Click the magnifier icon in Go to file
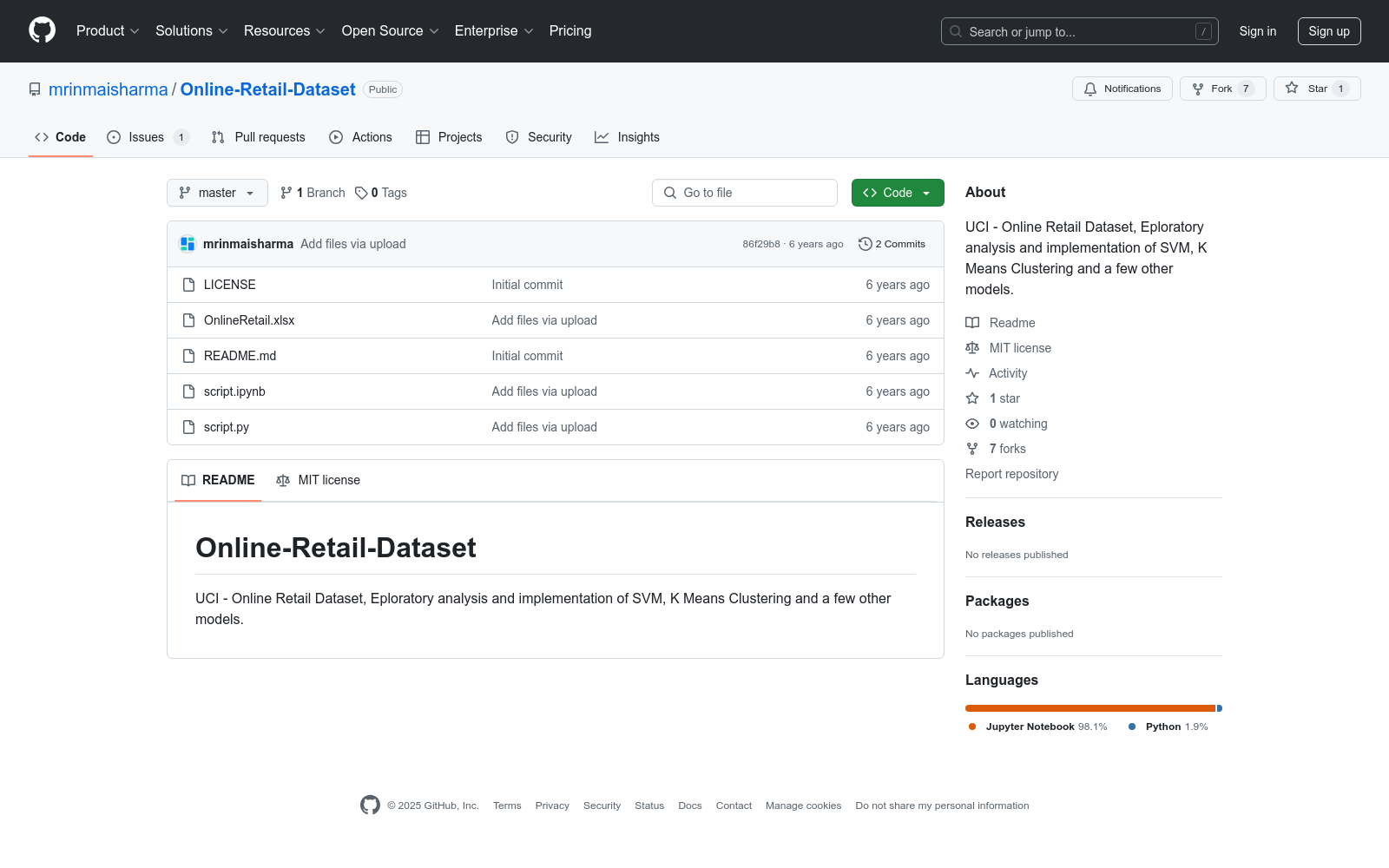Image resolution: width=1389 pixels, height=868 pixels. (x=670, y=193)
